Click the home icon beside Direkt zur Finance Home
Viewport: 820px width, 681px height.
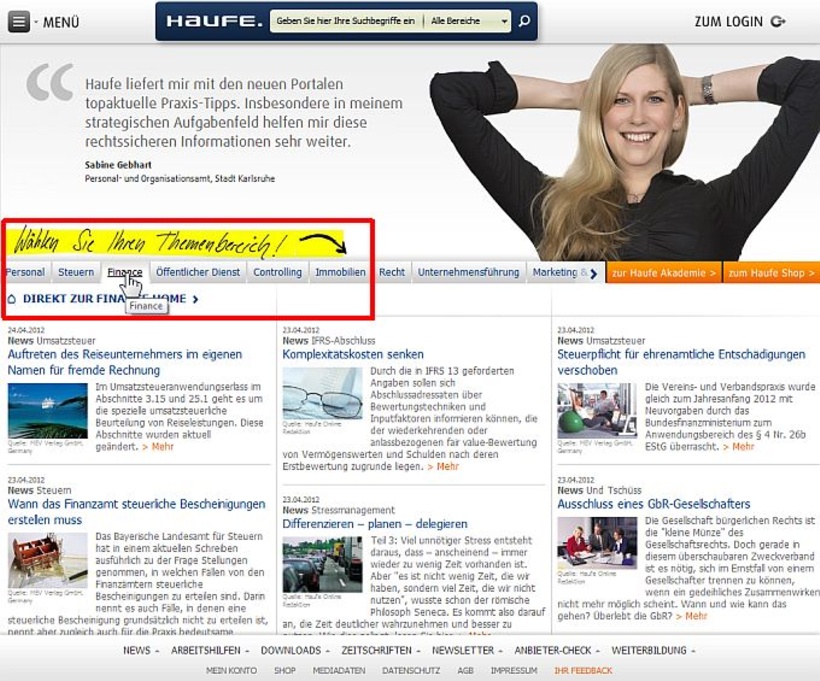[11, 298]
